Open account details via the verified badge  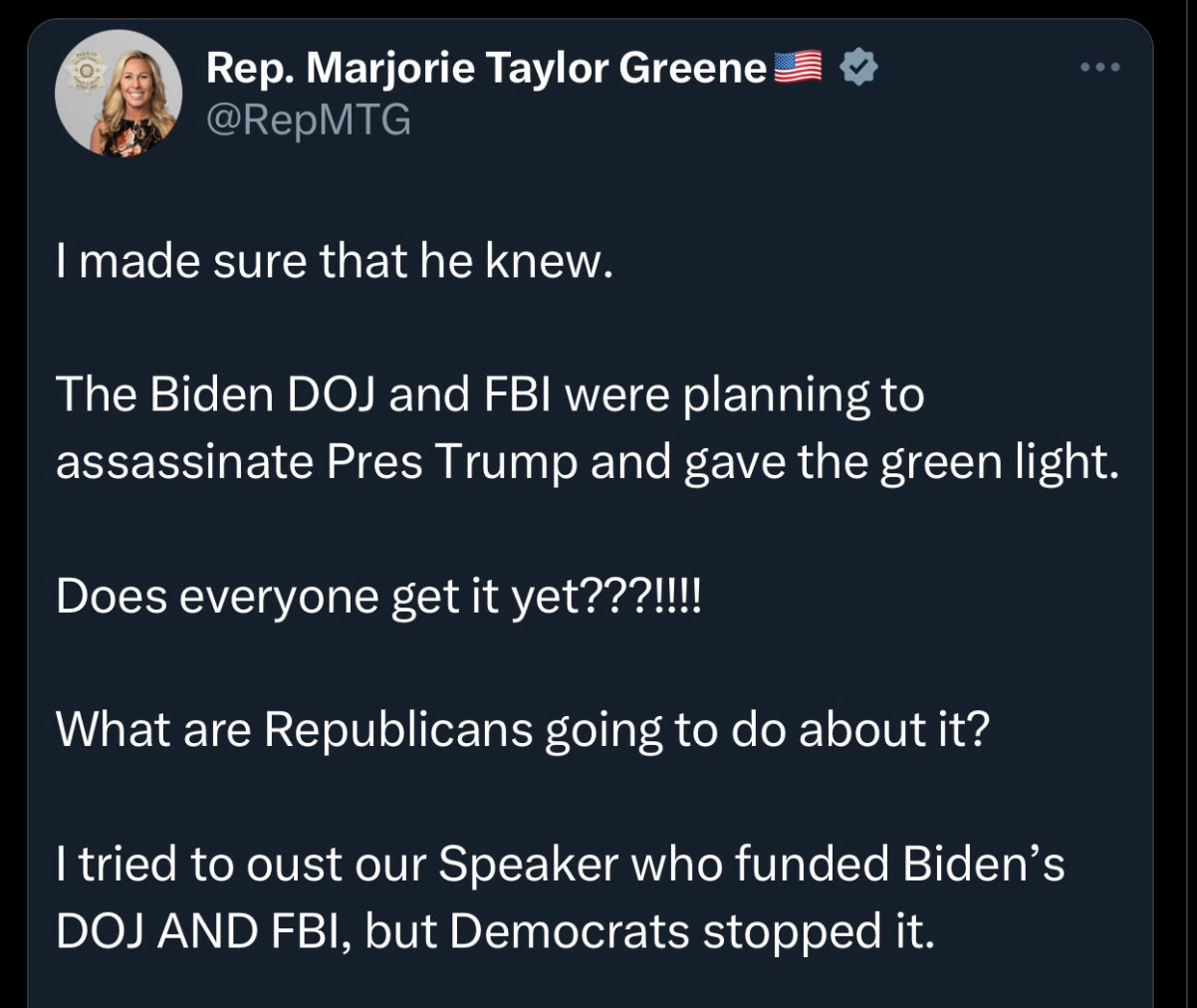point(858,66)
